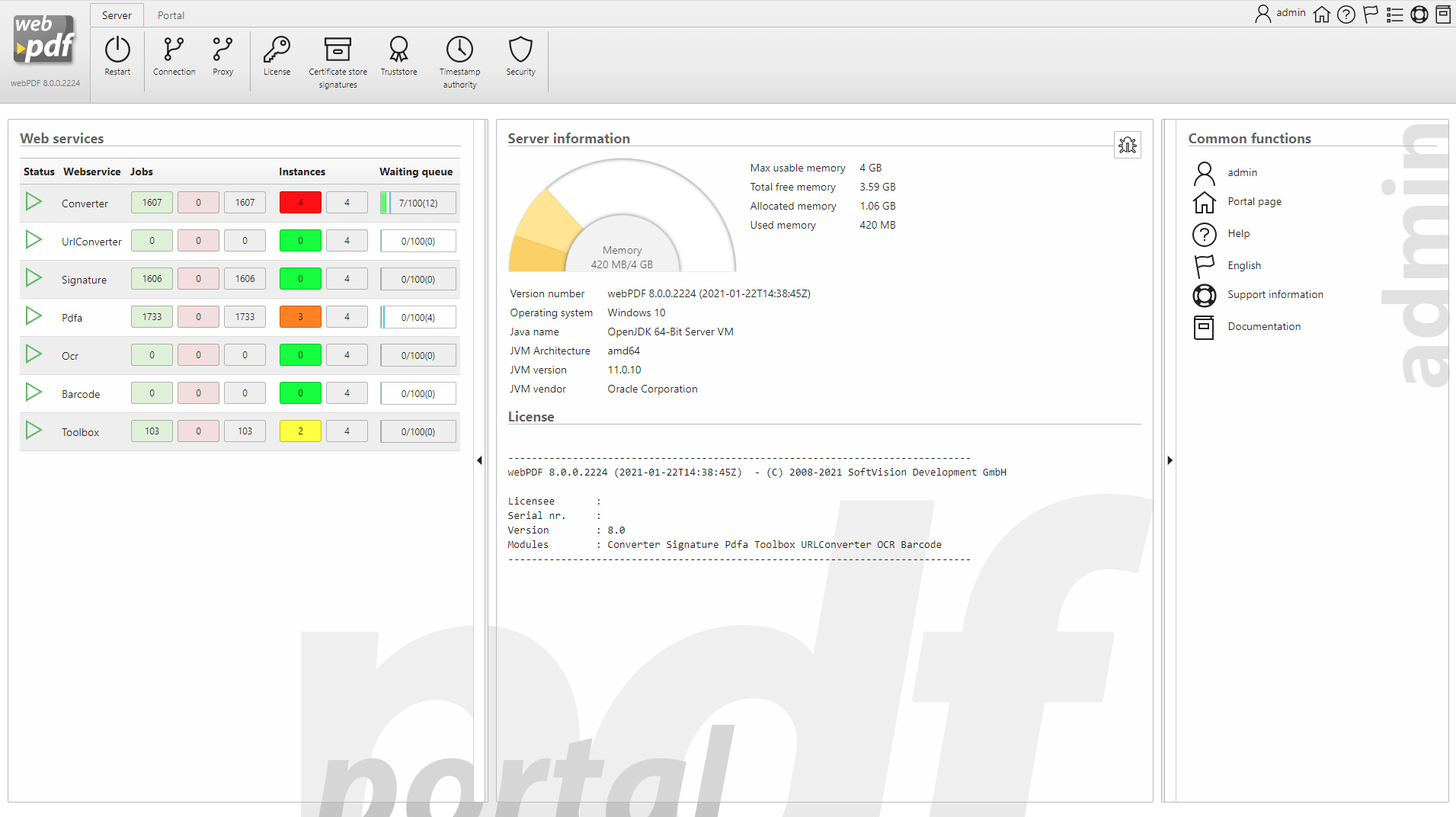The image size is (1456, 817).
Task: Click the Pdfa waiting queue progress bar
Action: pos(418,316)
